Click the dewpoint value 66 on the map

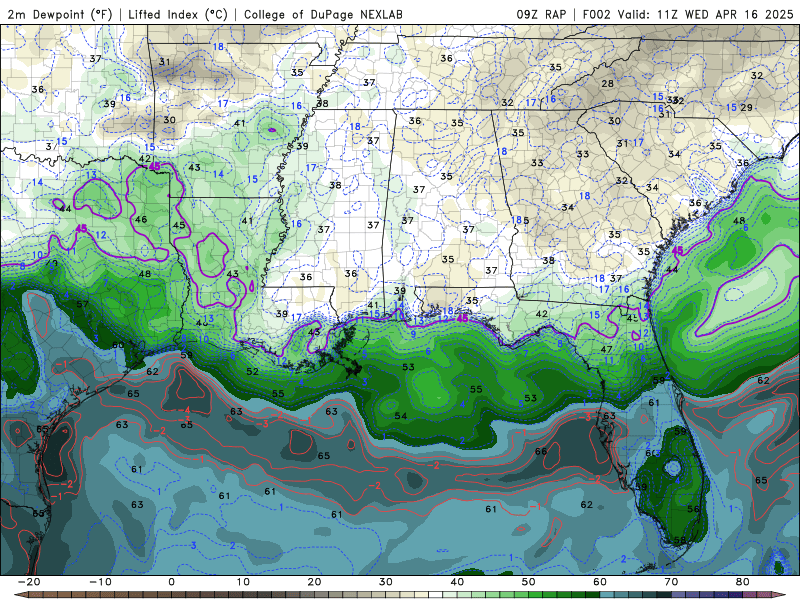(x=541, y=451)
